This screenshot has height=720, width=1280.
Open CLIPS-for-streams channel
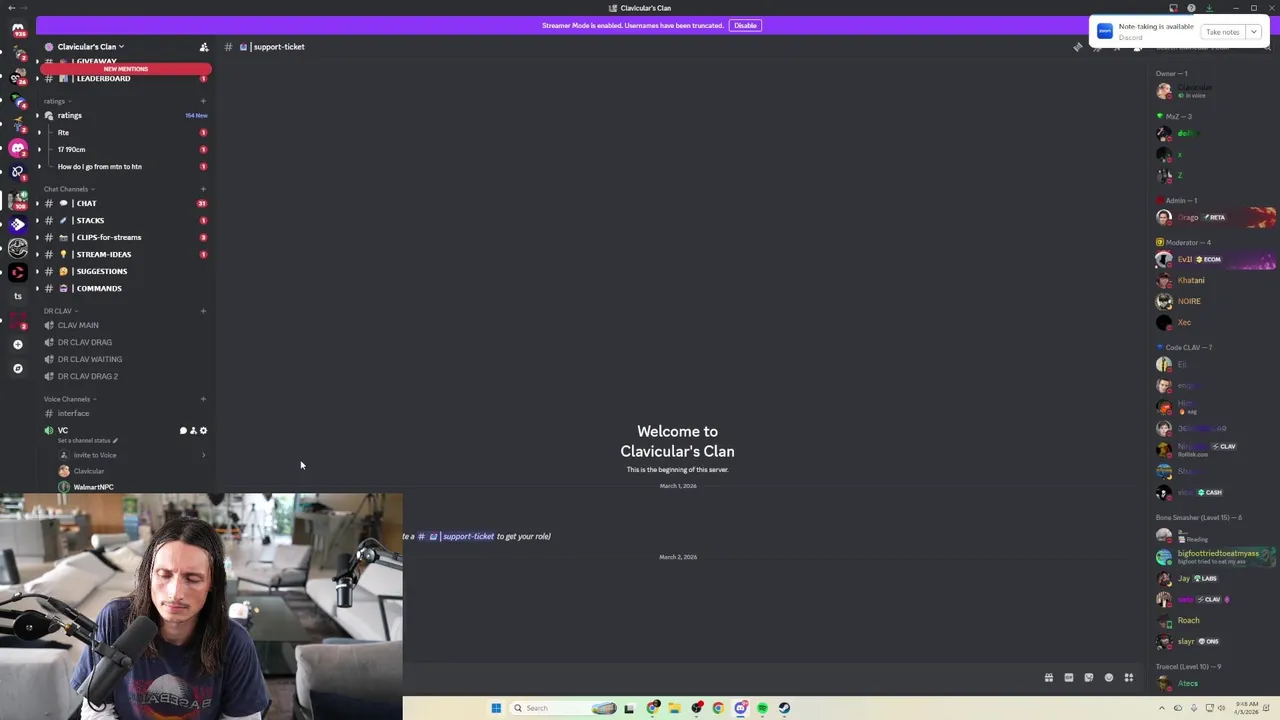[x=125, y=237]
